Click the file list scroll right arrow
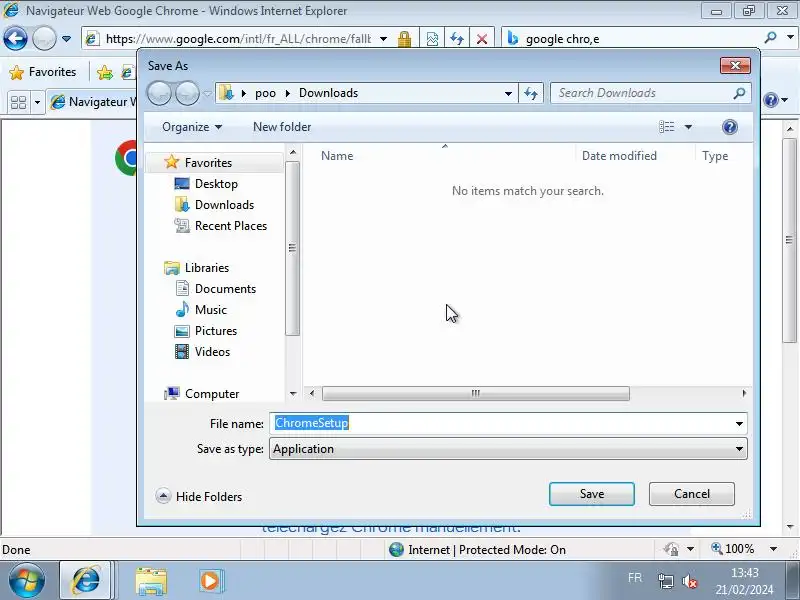The image size is (800, 600). click(744, 393)
